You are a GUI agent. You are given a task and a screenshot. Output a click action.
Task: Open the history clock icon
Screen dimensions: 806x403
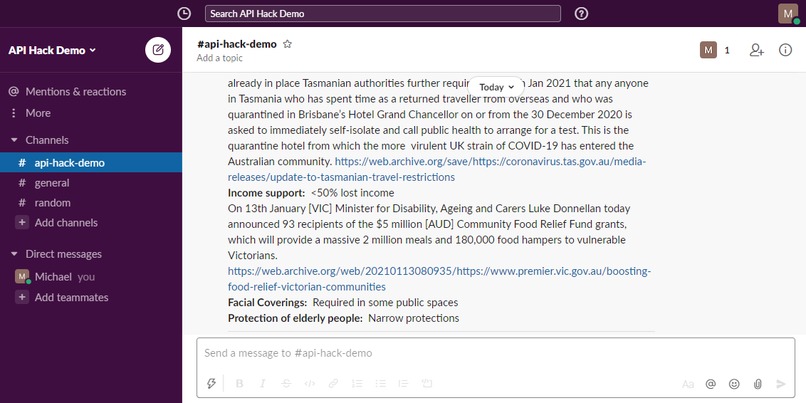coord(184,14)
